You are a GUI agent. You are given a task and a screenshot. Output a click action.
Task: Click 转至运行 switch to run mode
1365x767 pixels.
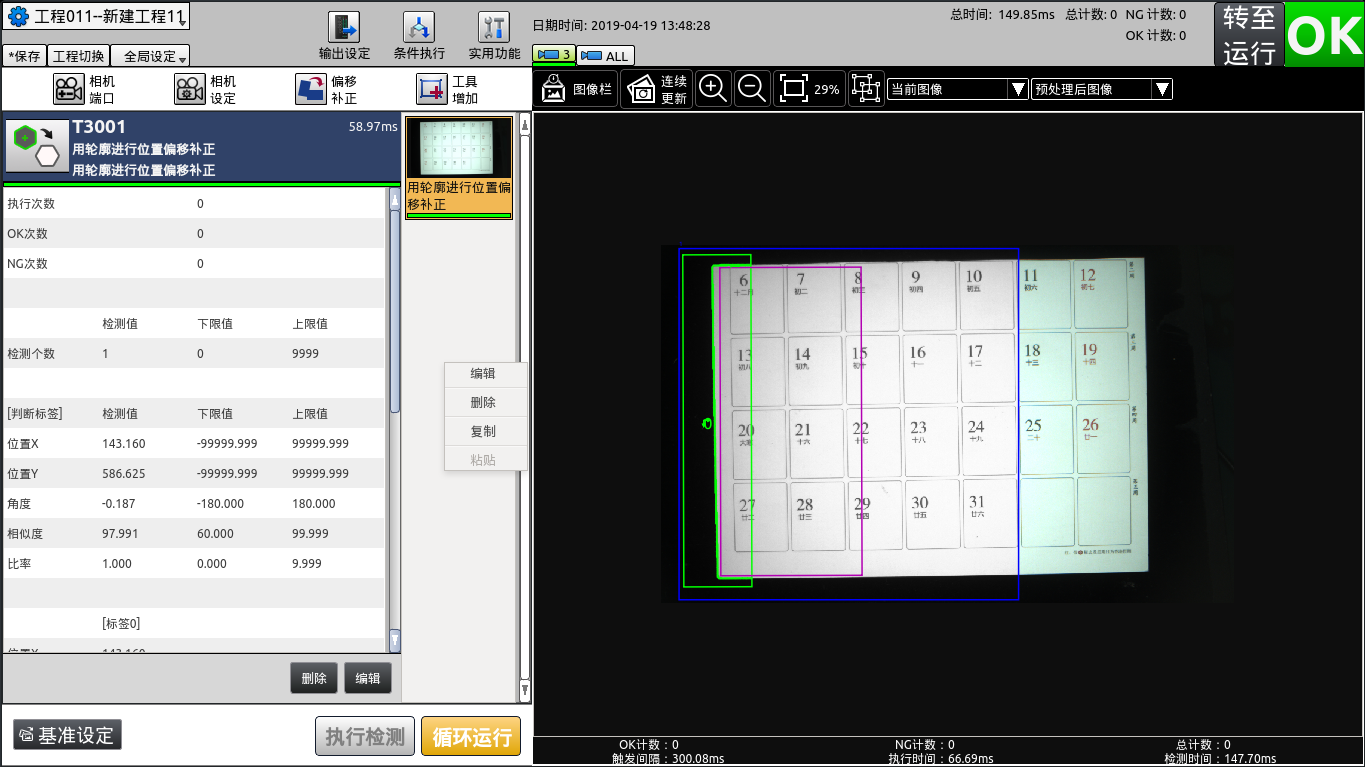[x=1249, y=35]
